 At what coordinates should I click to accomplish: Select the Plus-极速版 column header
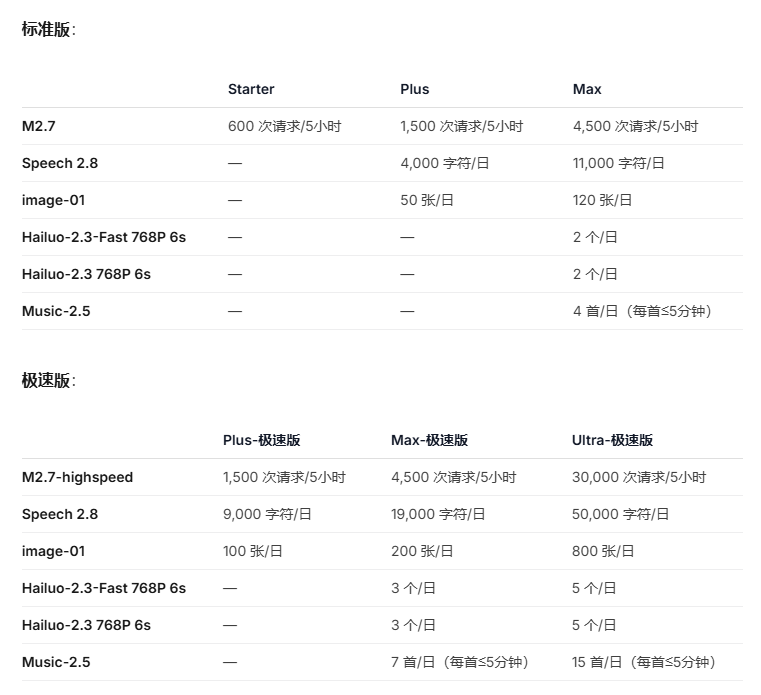(x=262, y=441)
